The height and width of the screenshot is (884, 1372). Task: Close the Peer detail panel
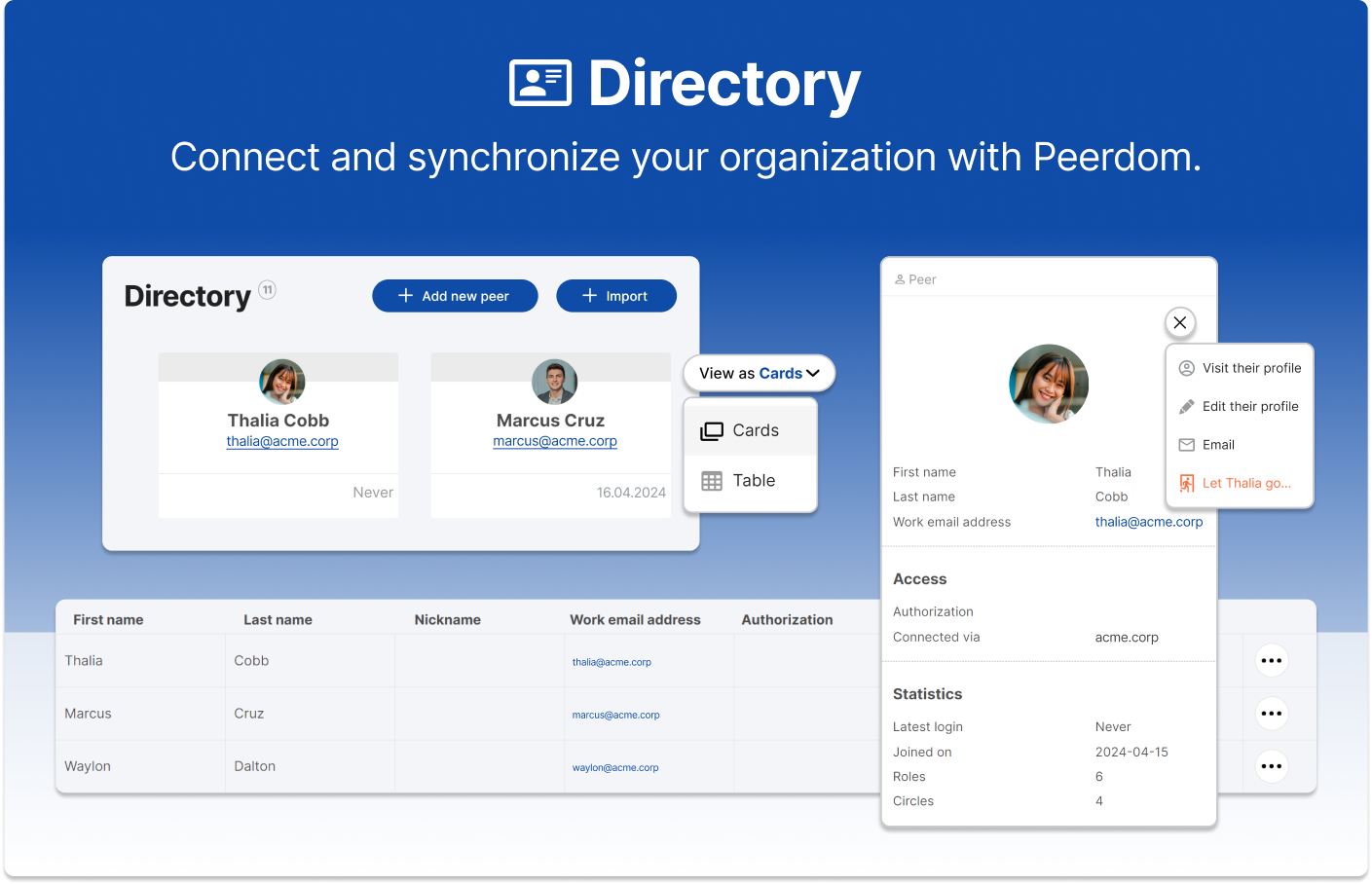pyautogui.click(x=1179, y=322)
